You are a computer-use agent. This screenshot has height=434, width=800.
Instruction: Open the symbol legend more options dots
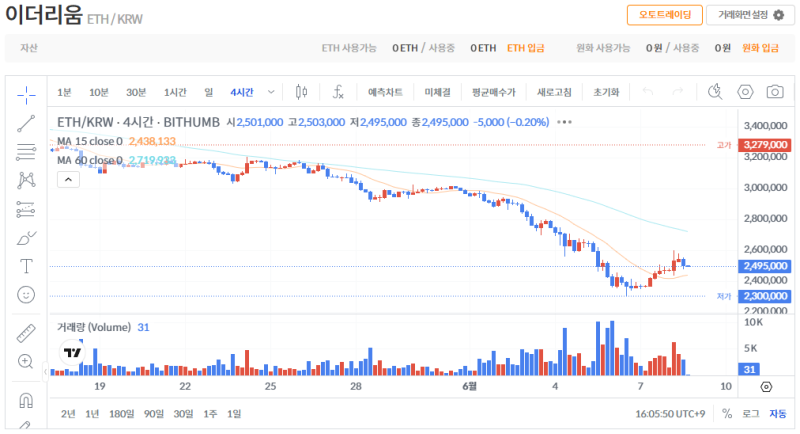tap(564, 122)
